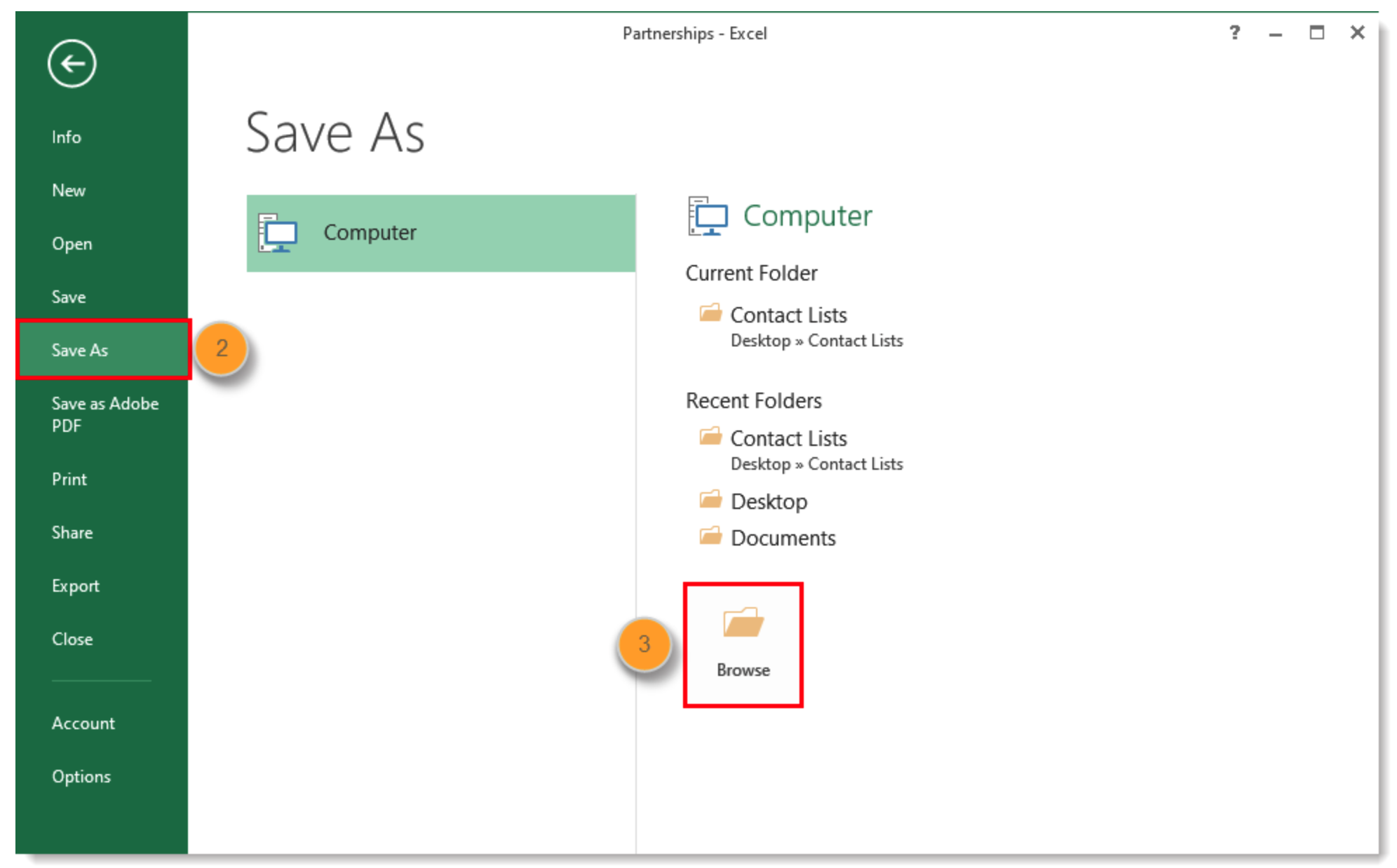1397x868 pixels.
Task: Open the Export page
Action: (75, 585)
